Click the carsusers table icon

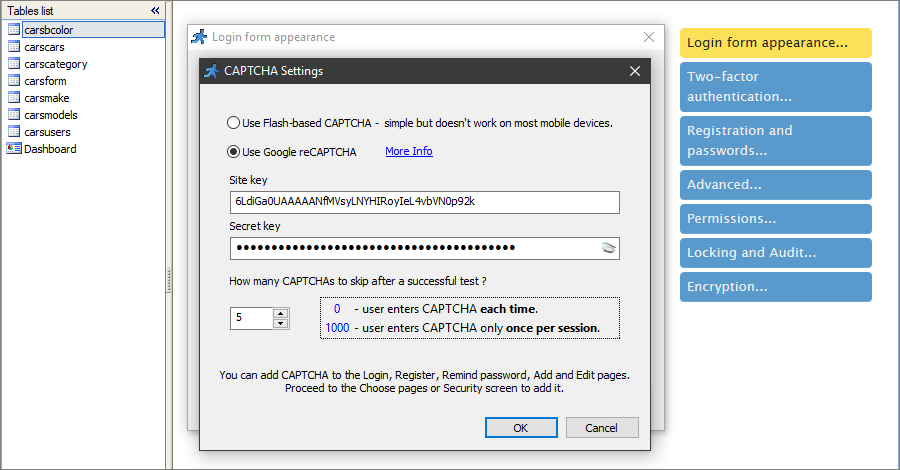(14, 131)
